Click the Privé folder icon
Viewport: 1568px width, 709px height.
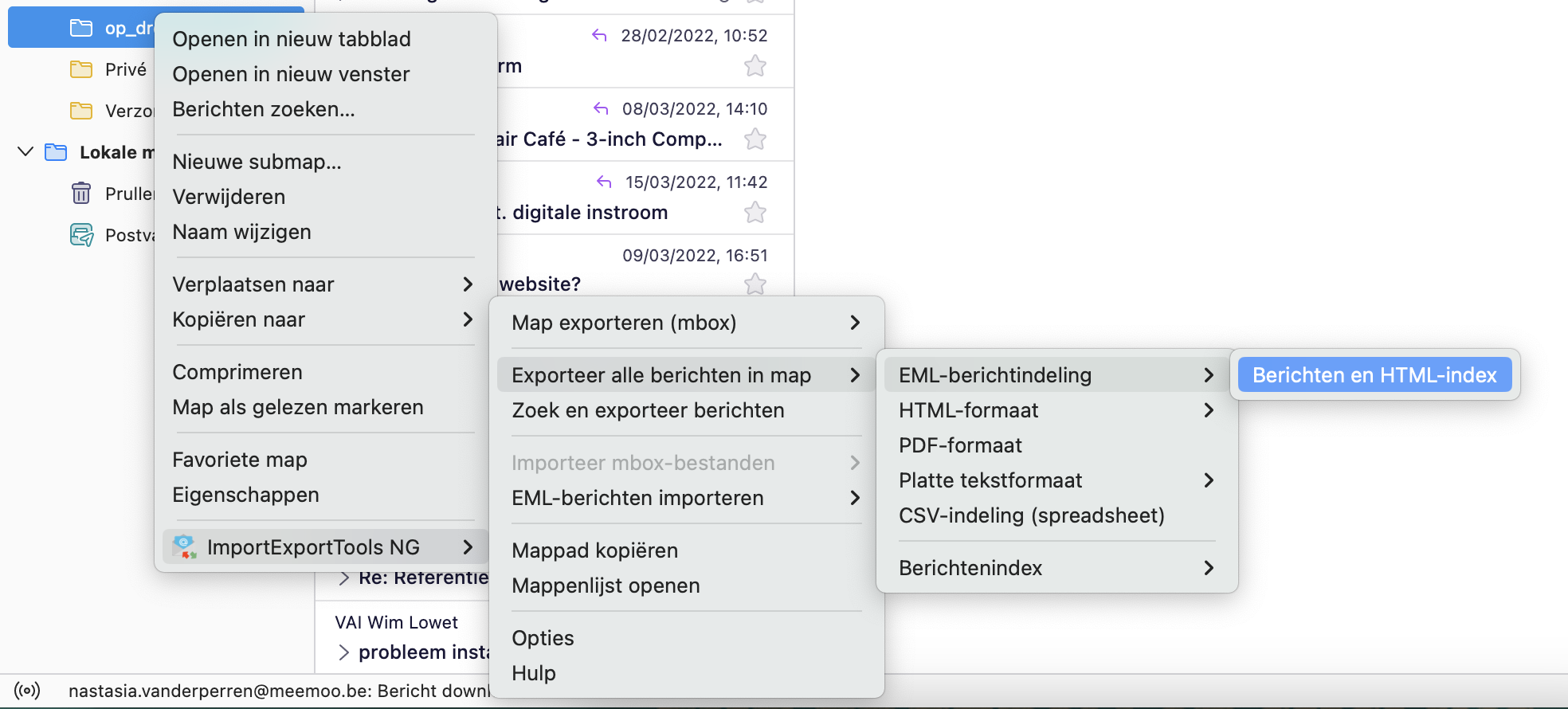point(81,69)
